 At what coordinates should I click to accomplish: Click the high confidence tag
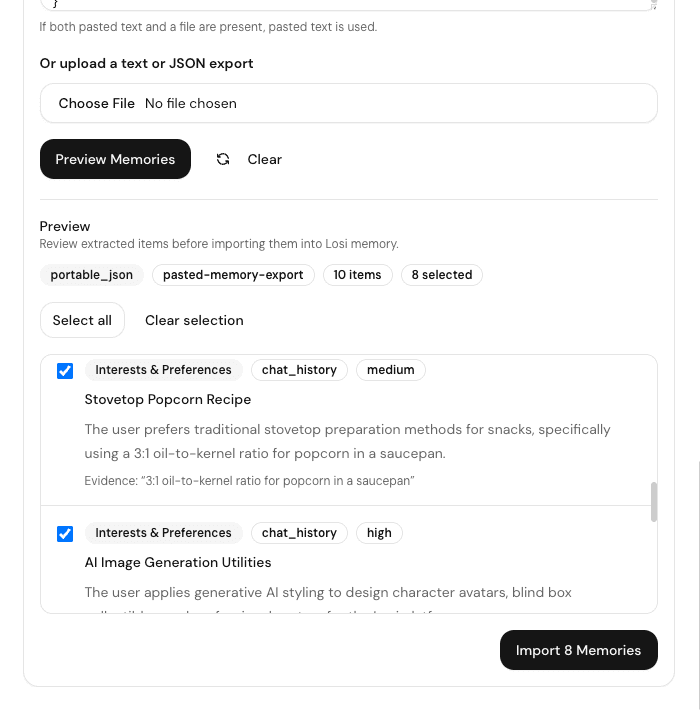click(379, 533)
